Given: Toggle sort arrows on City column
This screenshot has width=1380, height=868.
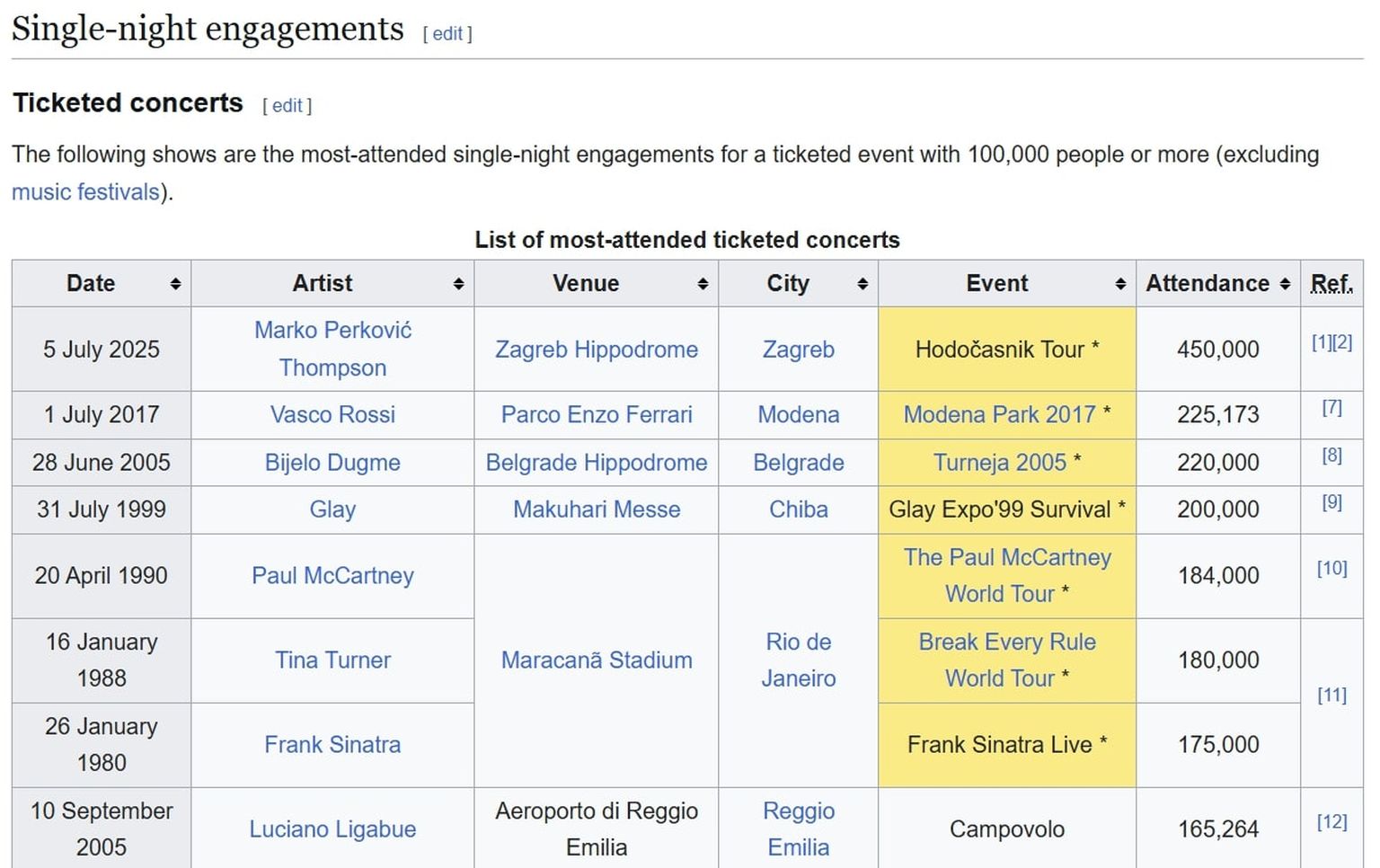Looking at the screenshot, I should [862, 284].
